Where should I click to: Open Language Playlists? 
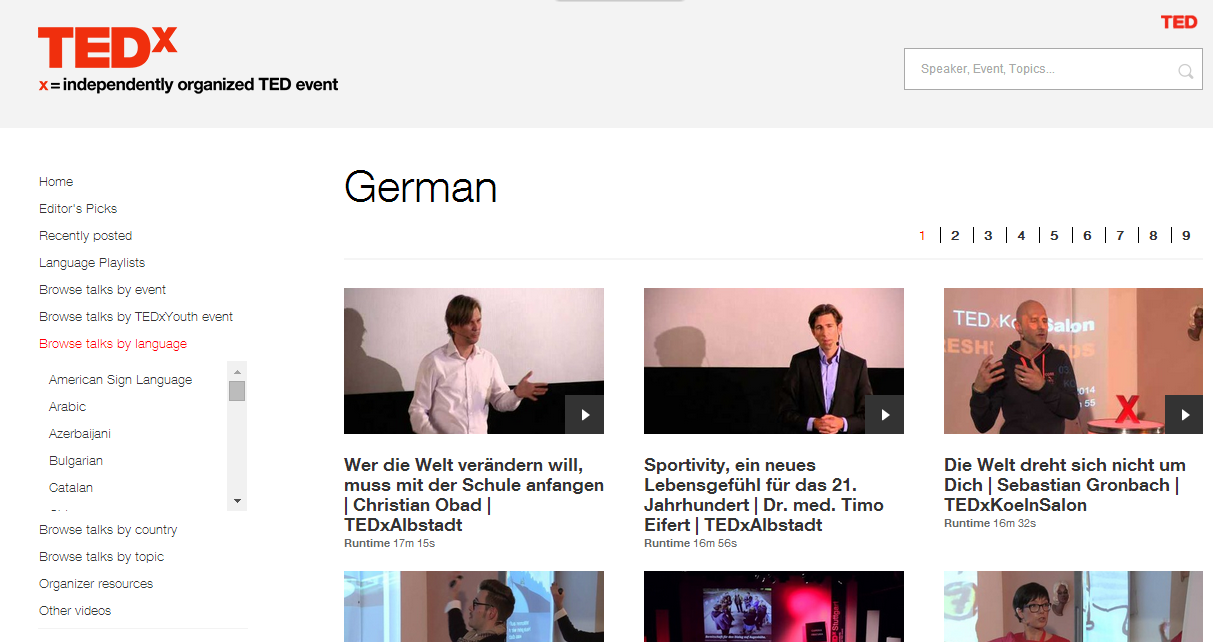92,263
